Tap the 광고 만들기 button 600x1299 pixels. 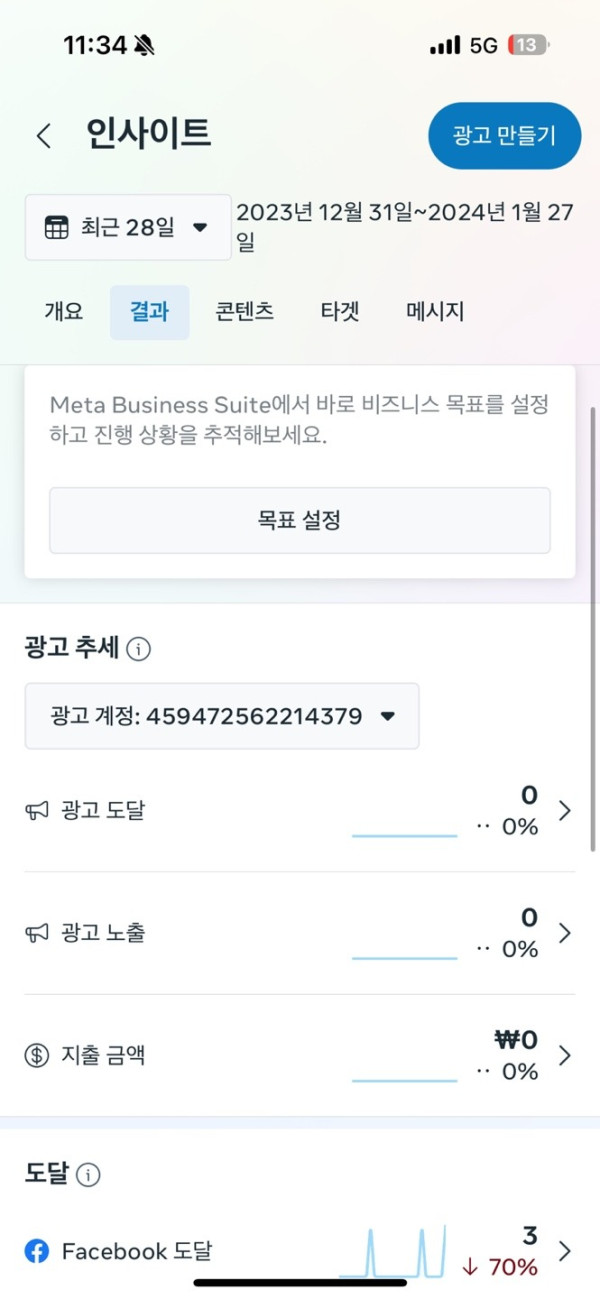(x=504, y=137)
